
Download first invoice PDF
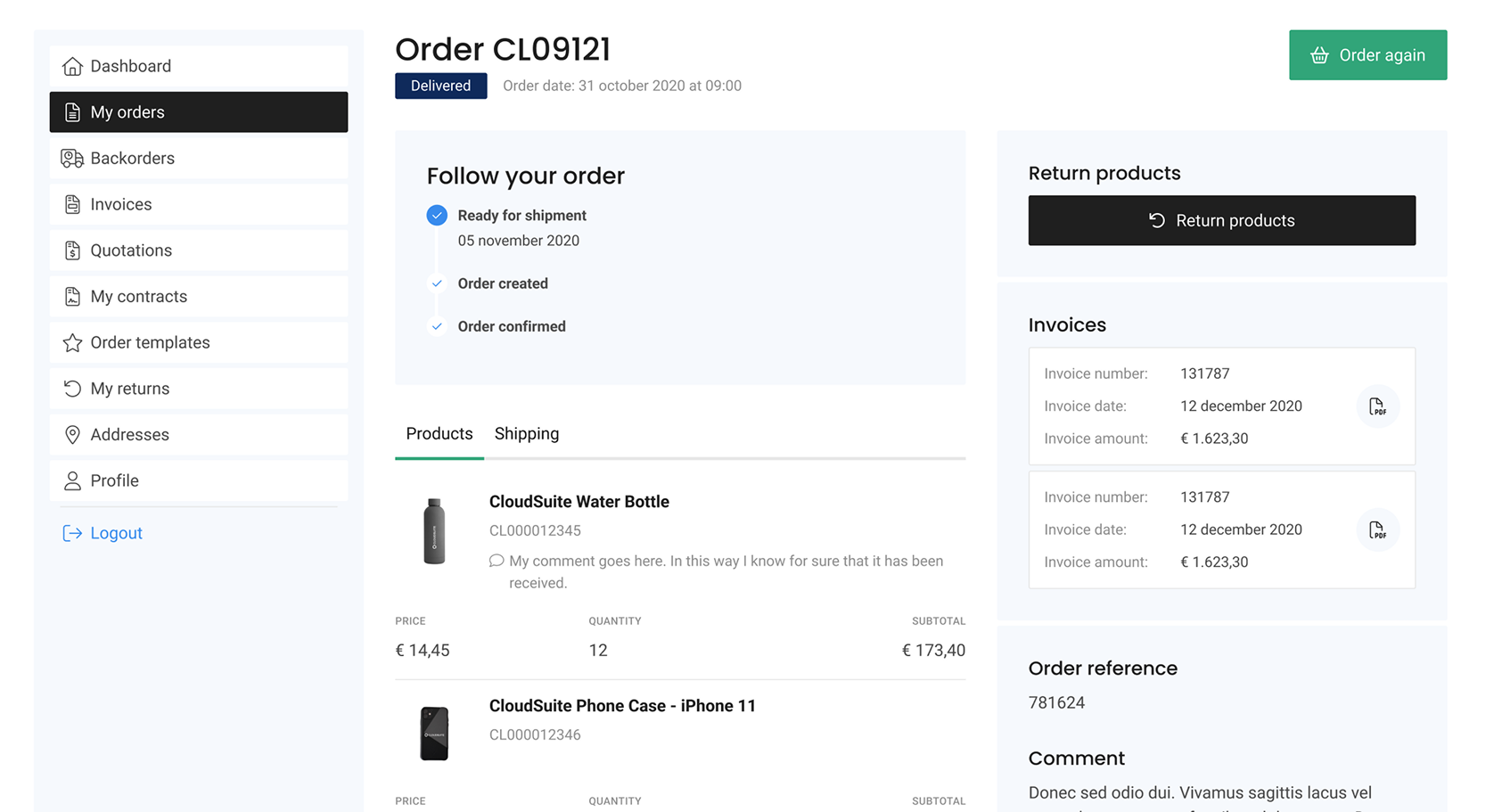point(1377,406)
